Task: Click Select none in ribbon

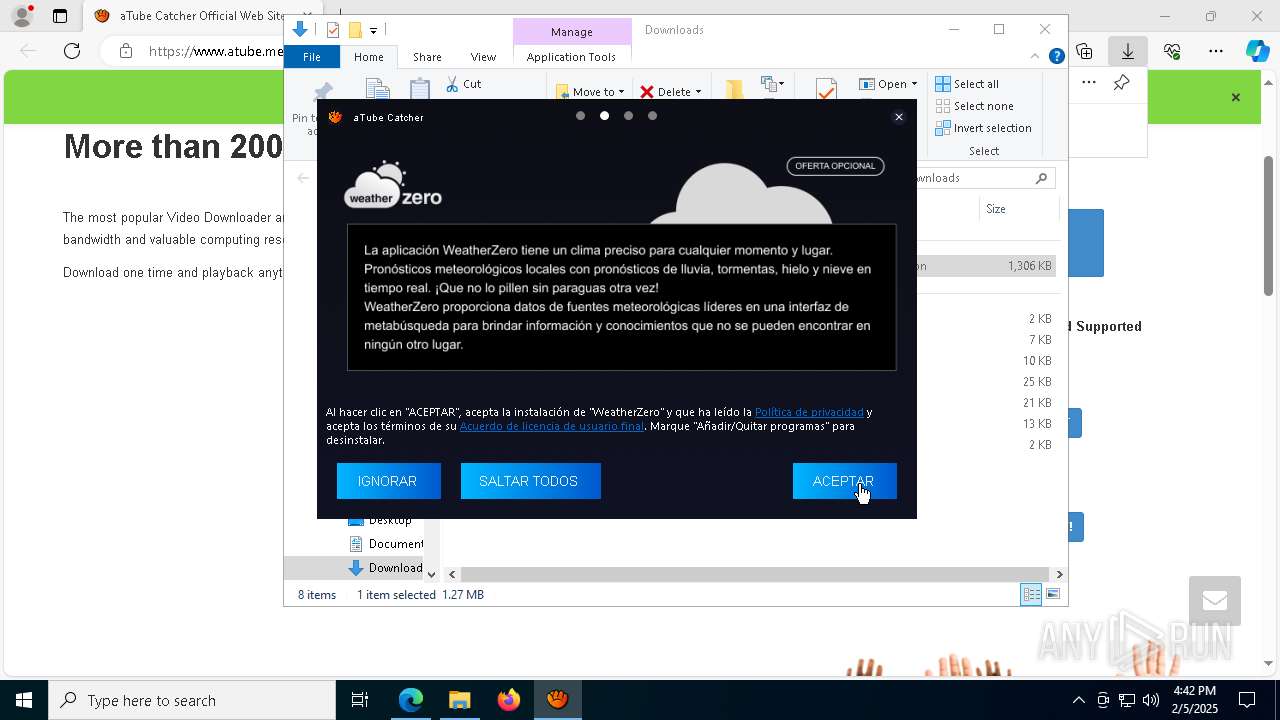Action: (974, 106)
